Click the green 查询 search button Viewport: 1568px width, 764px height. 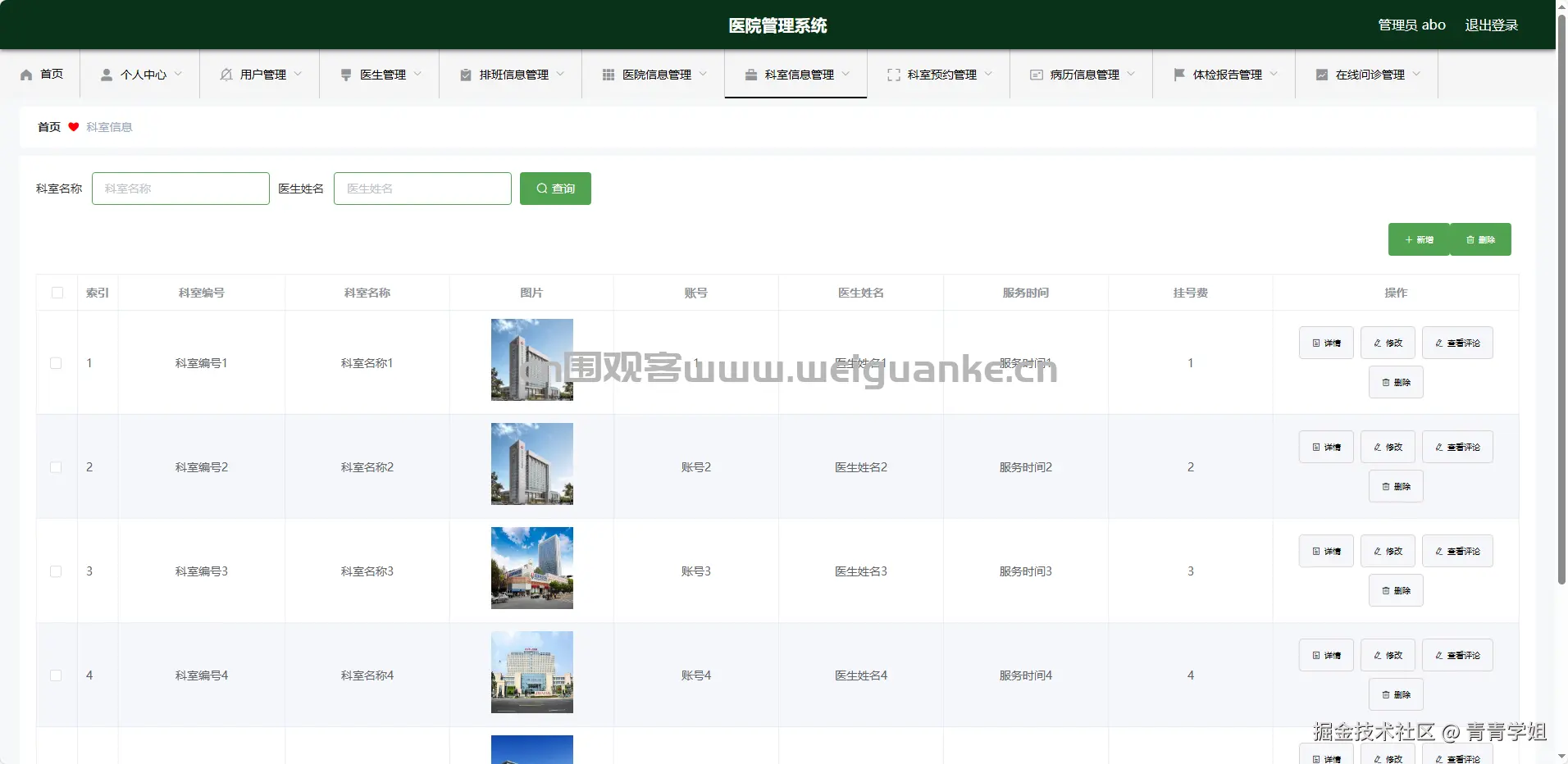click(x=555, y=189)
